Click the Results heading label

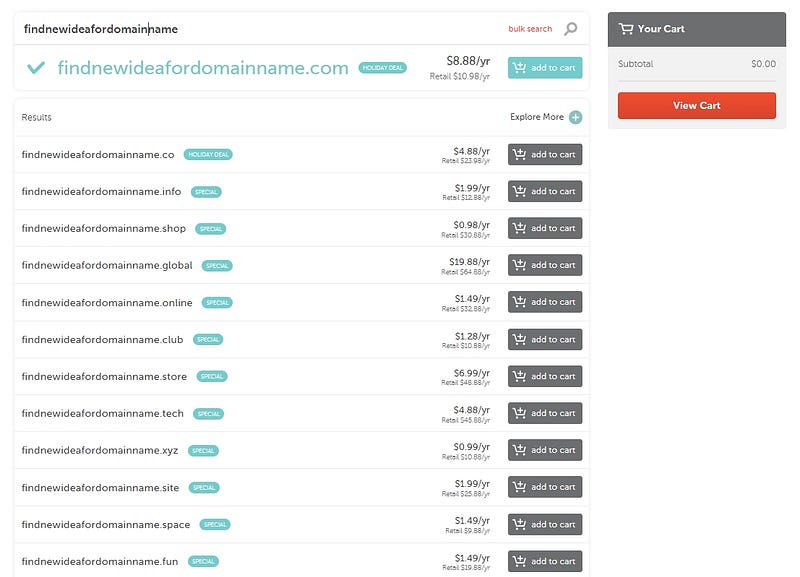coord(36,117)
